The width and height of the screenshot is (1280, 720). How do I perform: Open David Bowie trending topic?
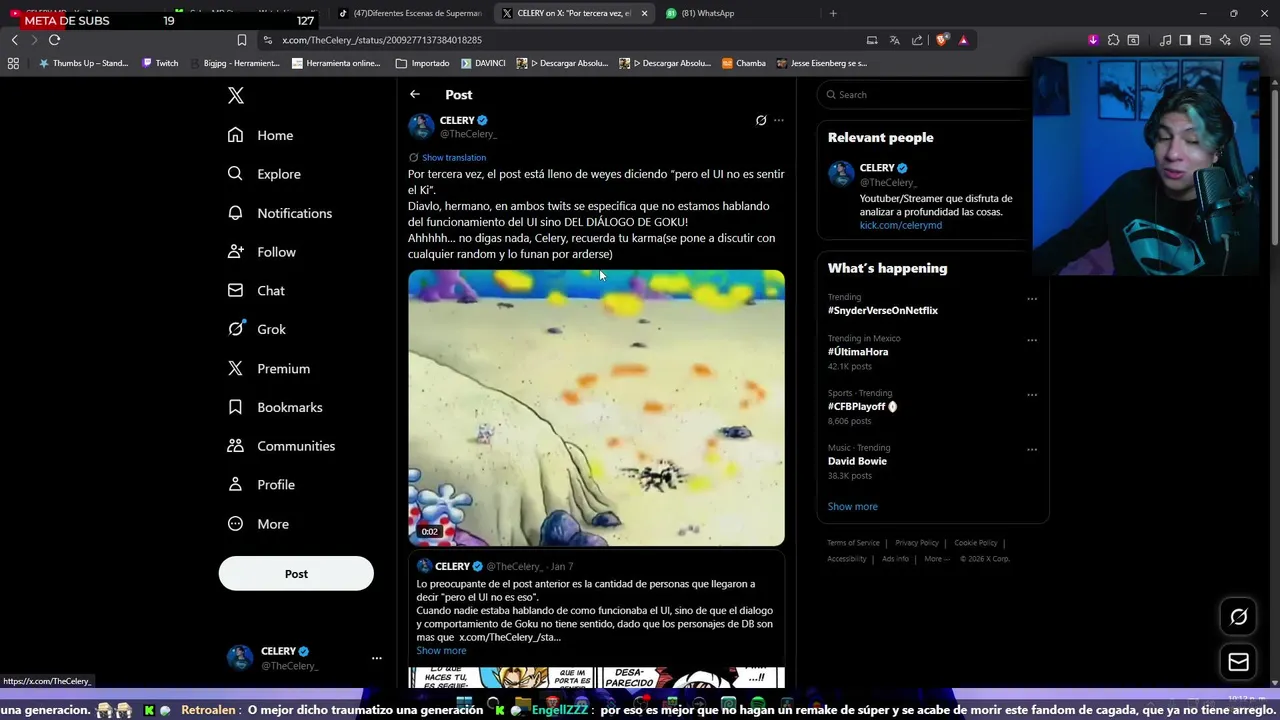point(857,462)
